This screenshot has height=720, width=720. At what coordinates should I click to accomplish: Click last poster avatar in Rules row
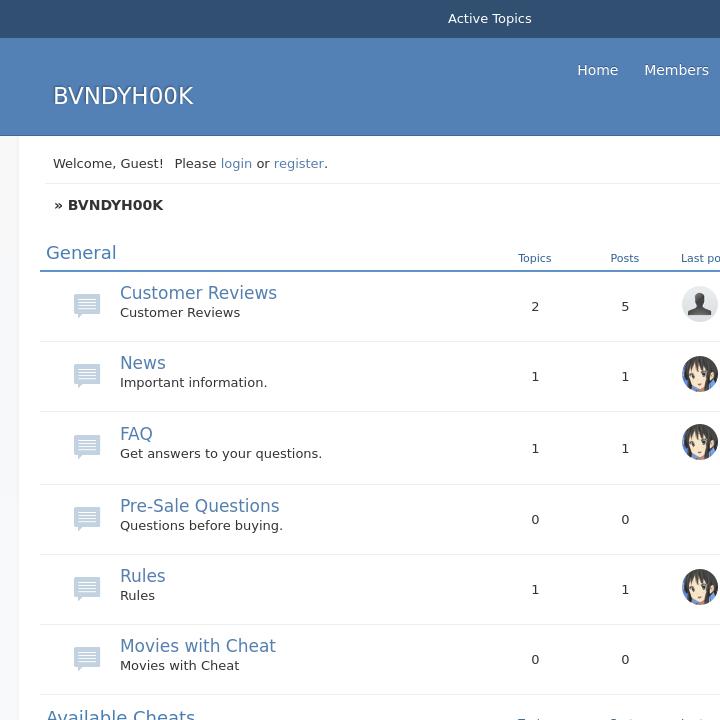point(699,587)
